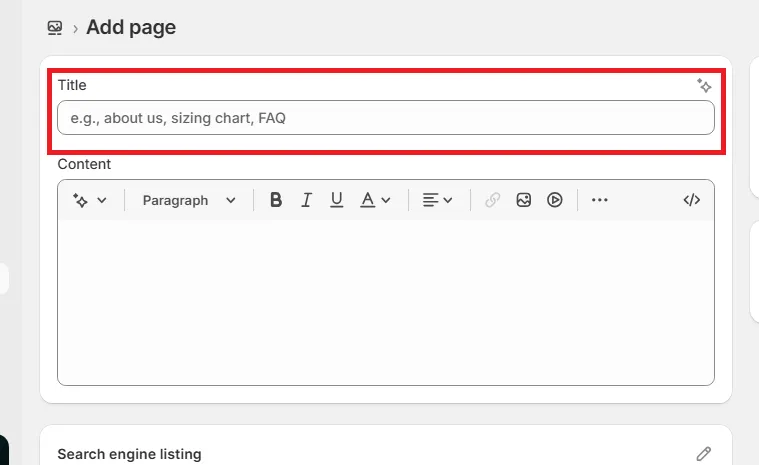Image resolution: width=759 pixels, height=465 pixels.
Task: Edit search engine listing with pencil icon
Action: click(x=704, y=454)
